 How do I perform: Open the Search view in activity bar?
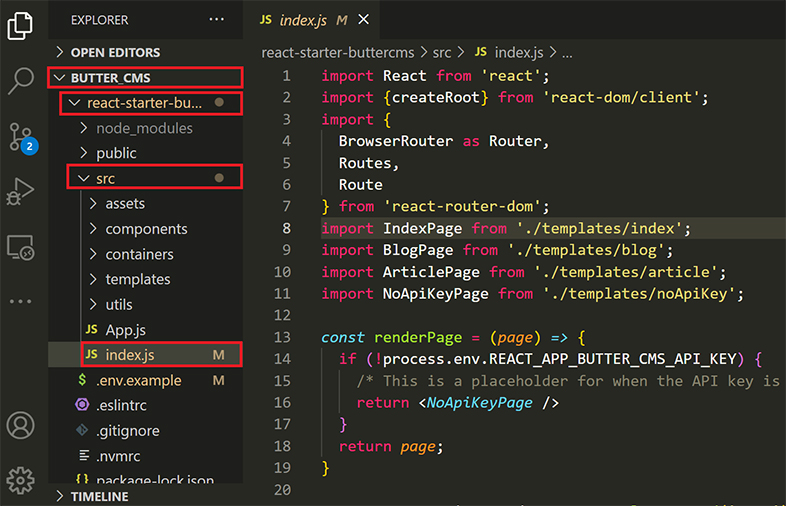[21, 81]
